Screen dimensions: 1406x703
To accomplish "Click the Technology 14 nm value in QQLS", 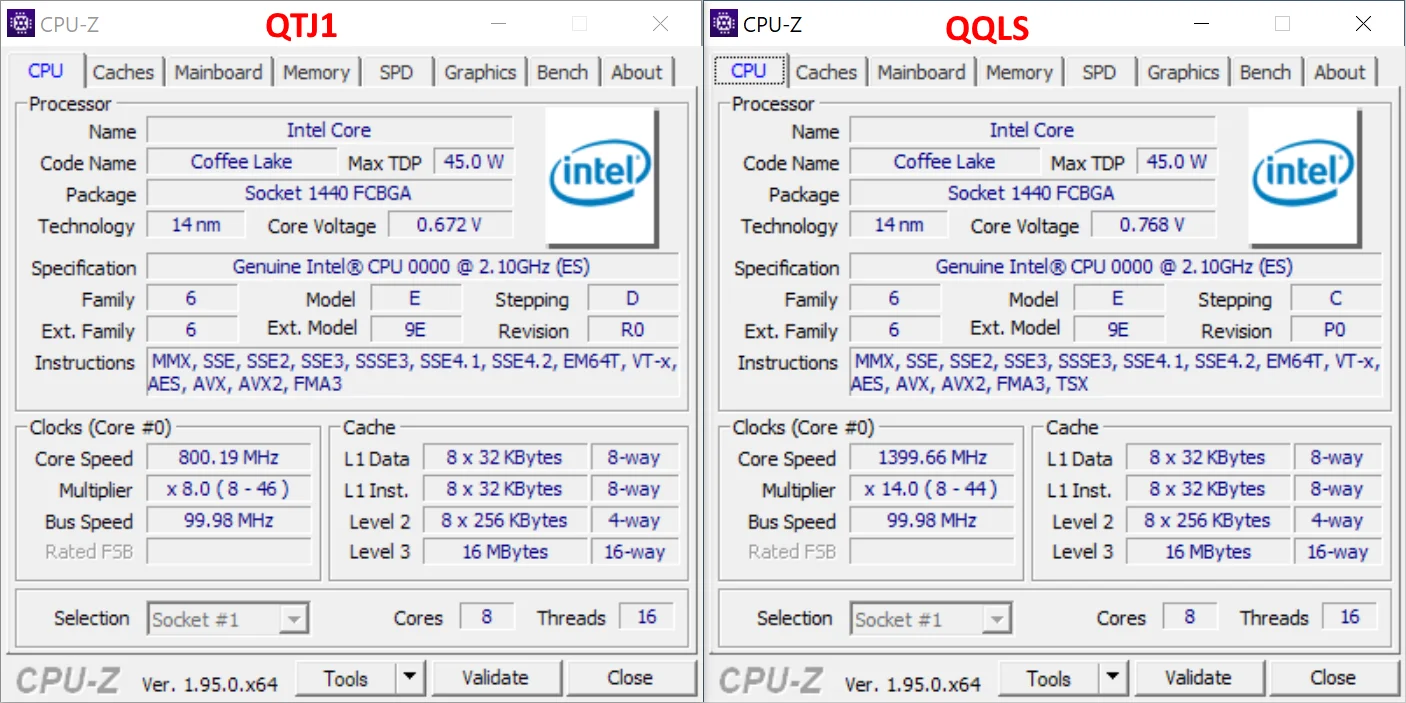I will pos(899,225).
